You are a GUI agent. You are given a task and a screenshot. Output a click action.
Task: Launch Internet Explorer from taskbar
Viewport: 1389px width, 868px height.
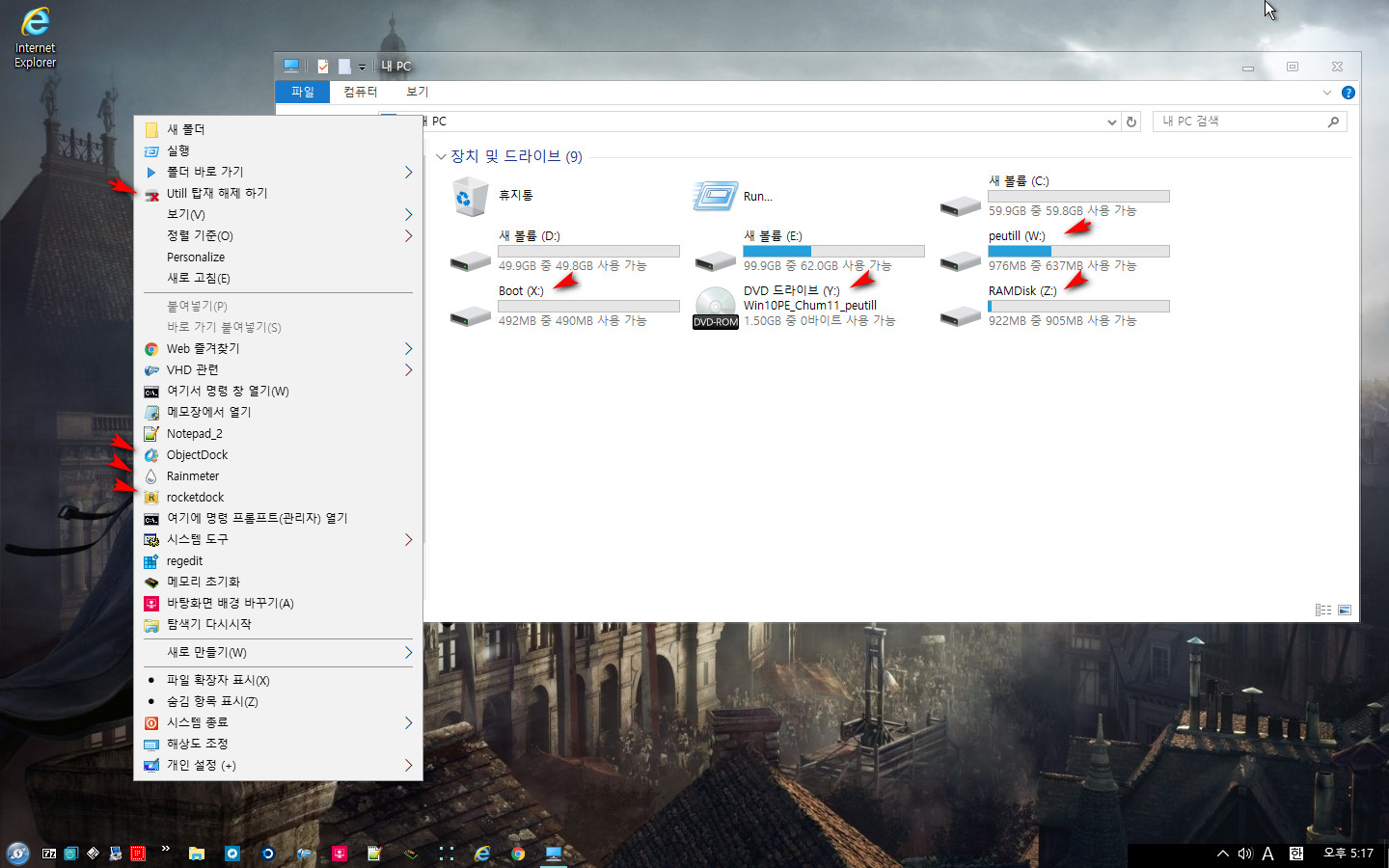point(482,854)
